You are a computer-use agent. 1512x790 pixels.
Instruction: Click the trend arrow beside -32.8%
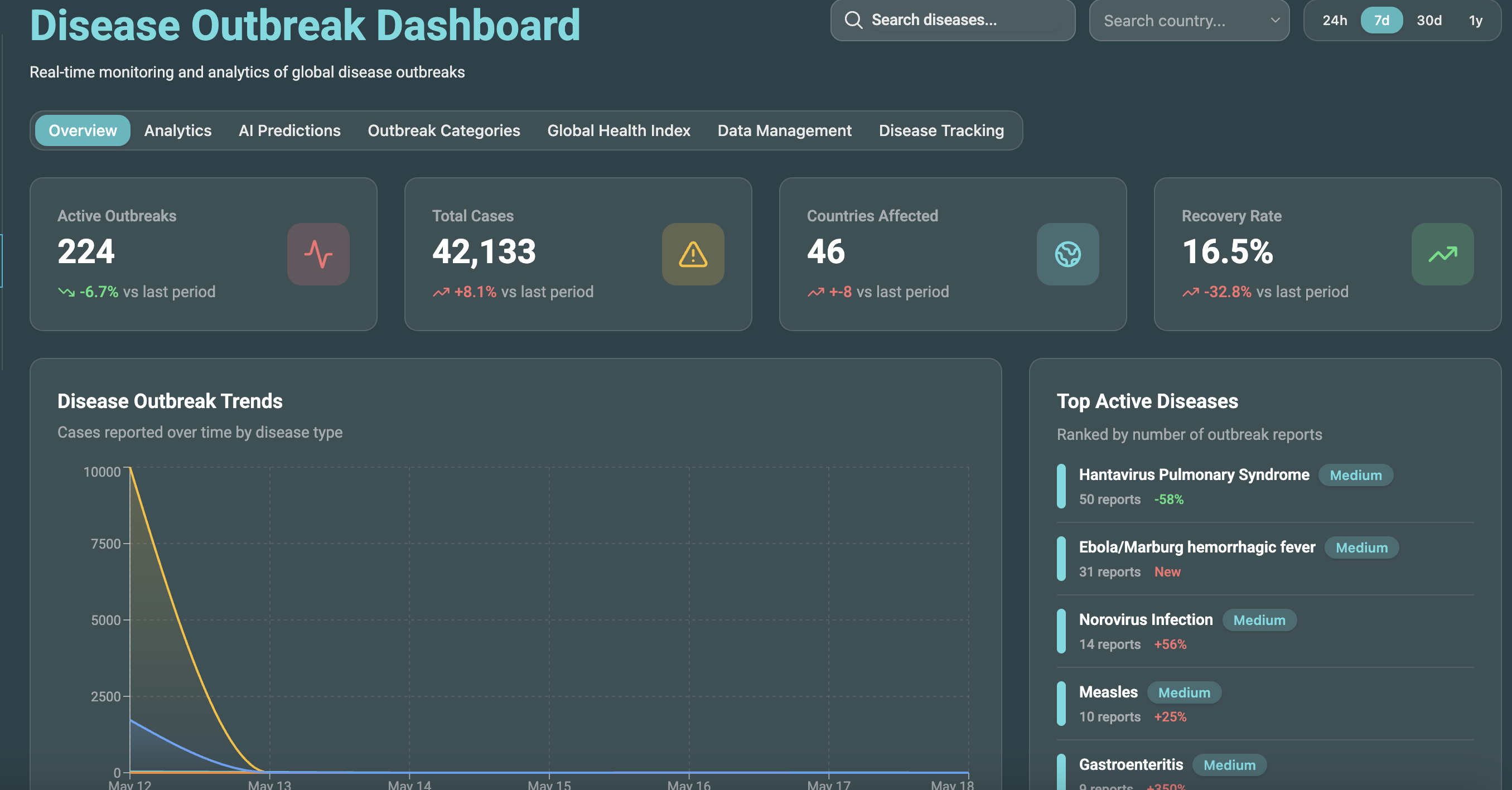[x=1190, y=292]
